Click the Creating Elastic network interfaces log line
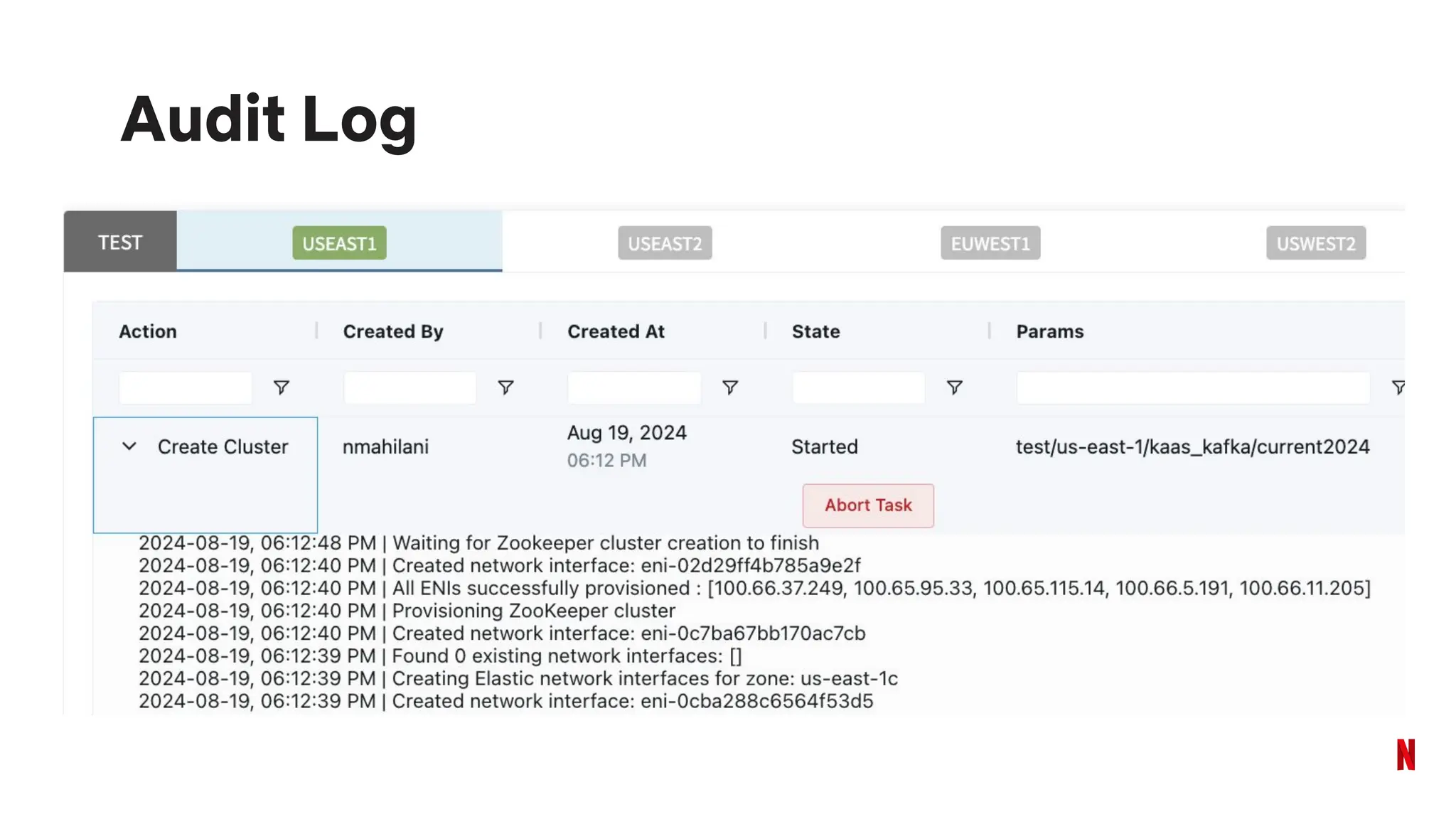The image size is (1456, 819). coord(518,679)
